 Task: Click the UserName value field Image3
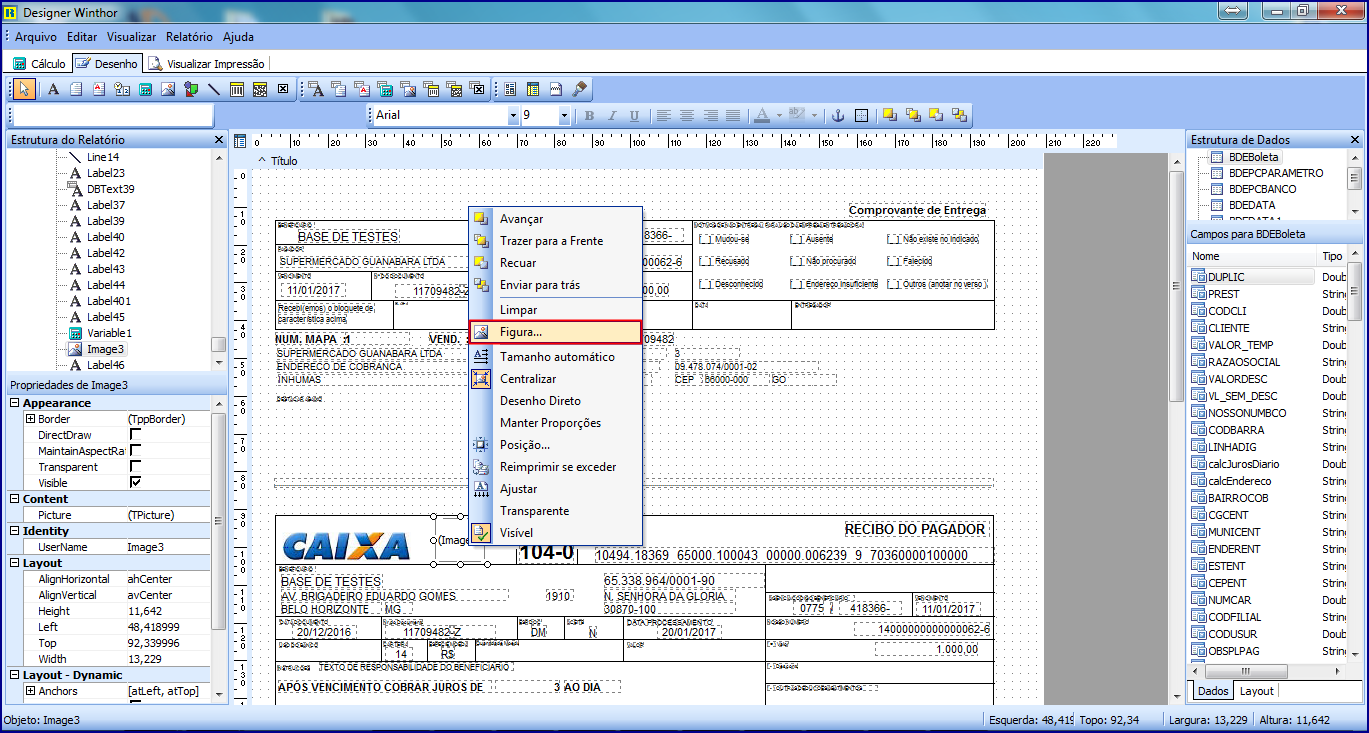coord(166,547)
